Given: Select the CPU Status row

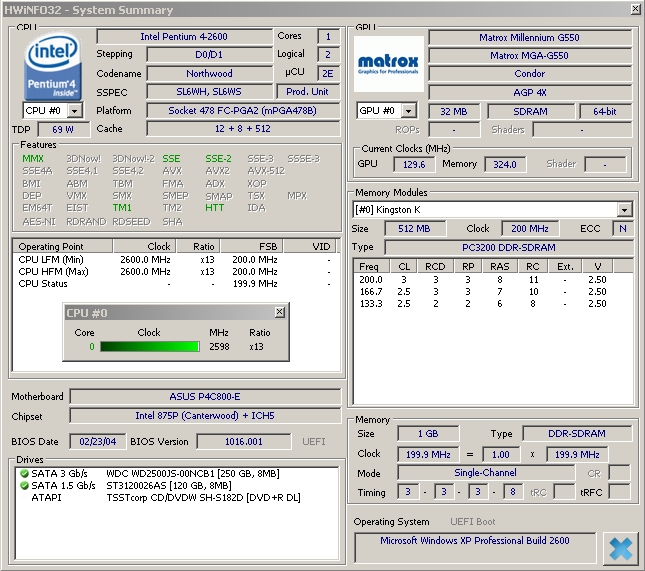Looking at the screenshot, I should point(175,283).
